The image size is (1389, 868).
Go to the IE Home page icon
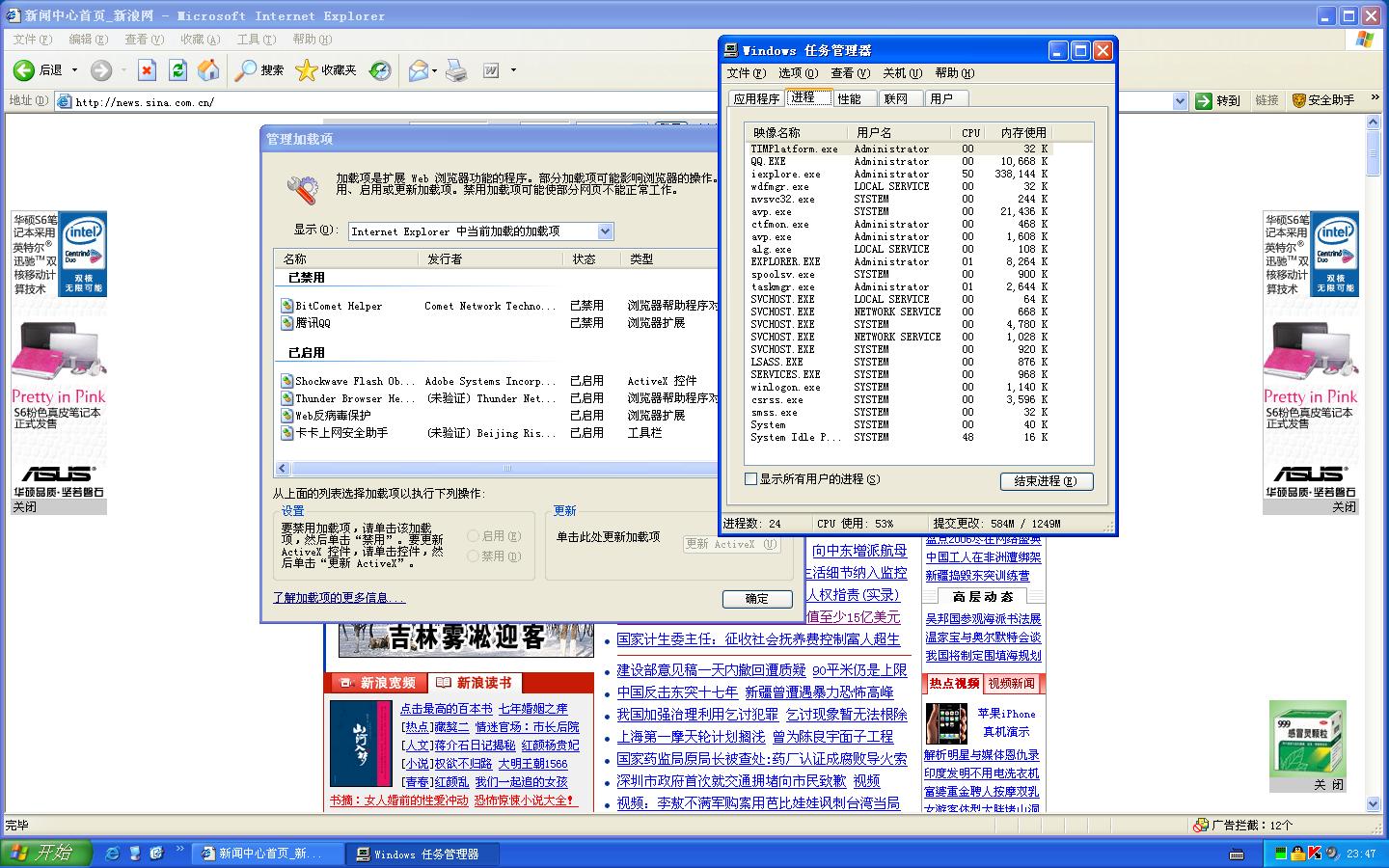(x=208, y=70)
